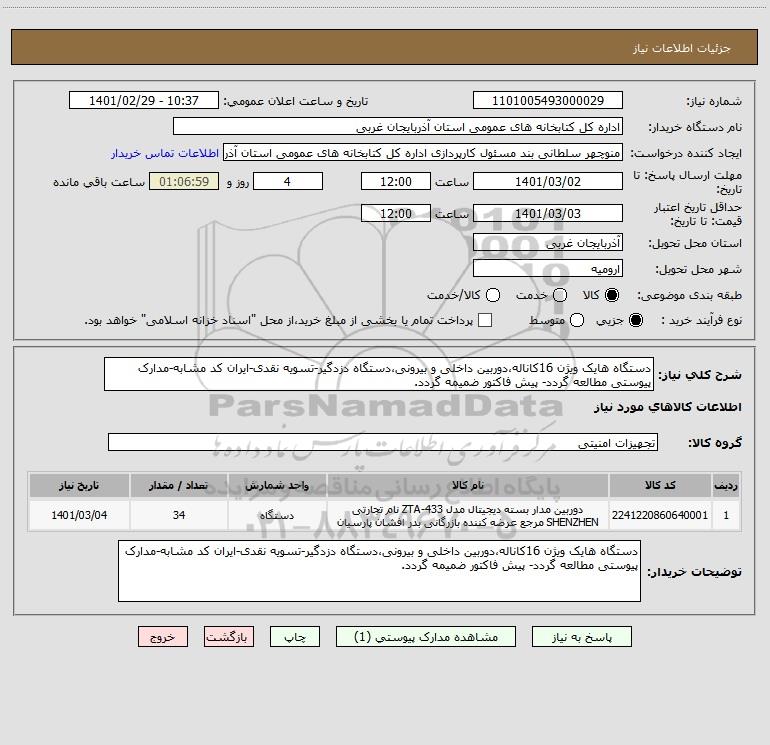
Task: Click the پاسخ به نیاز button
Action: point(582,637)
